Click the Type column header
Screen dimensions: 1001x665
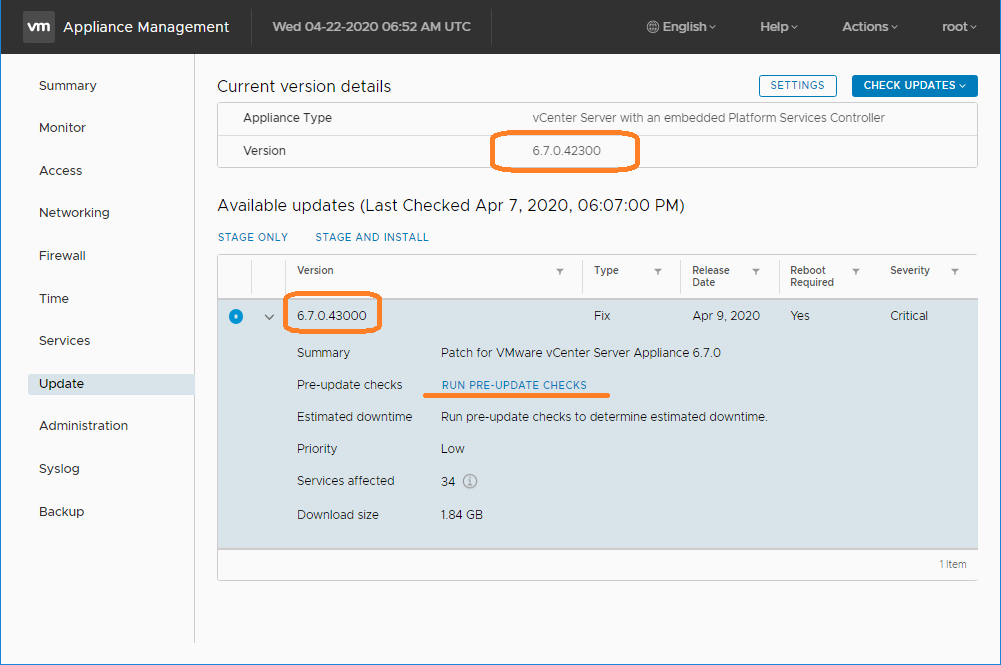606,270
